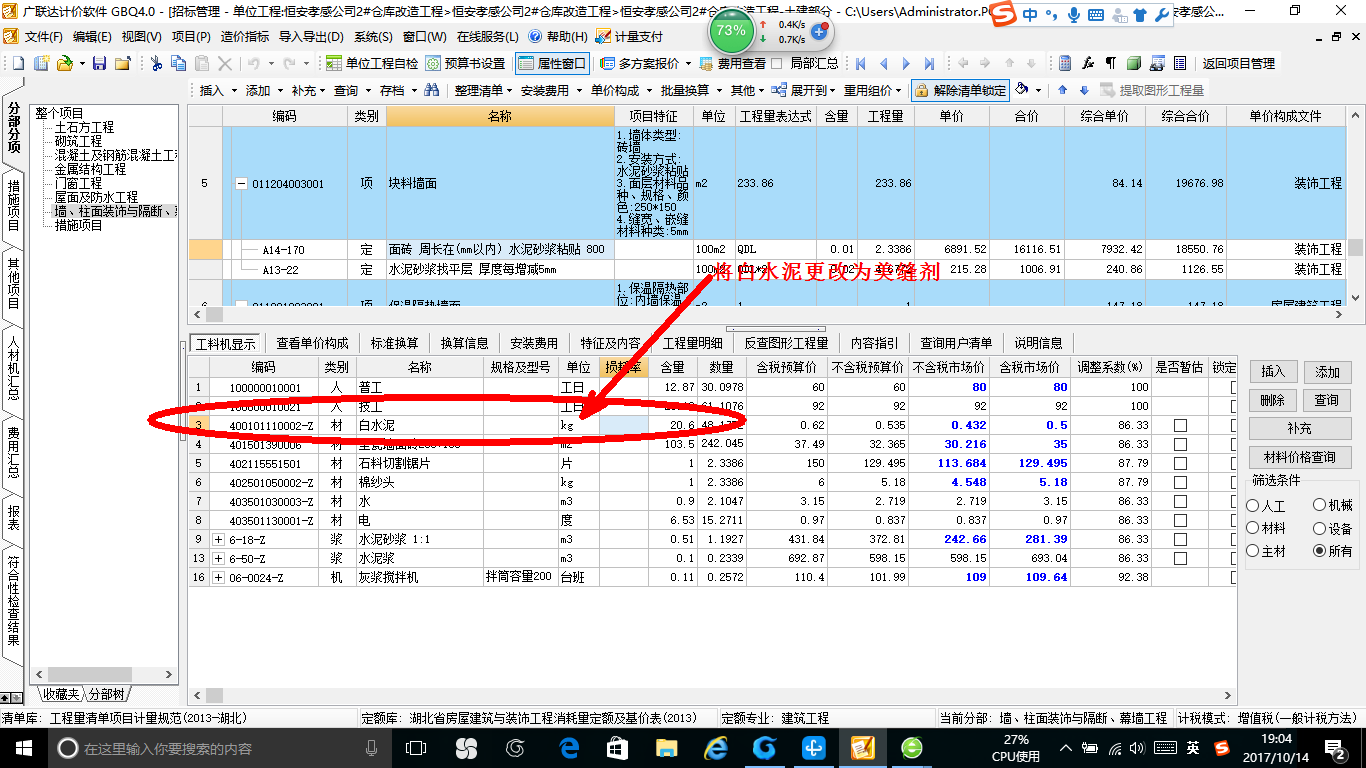Open the 编辑(E) menu
Viewport: 1366px width, 768px height.
click(x=92, y=37)
